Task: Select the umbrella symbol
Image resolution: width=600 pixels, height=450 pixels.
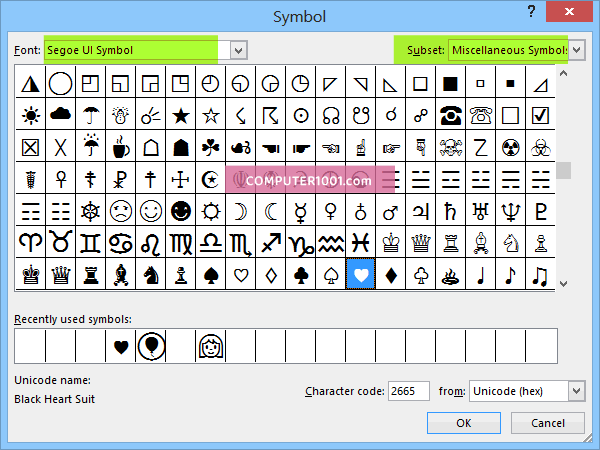Action: 90,115
